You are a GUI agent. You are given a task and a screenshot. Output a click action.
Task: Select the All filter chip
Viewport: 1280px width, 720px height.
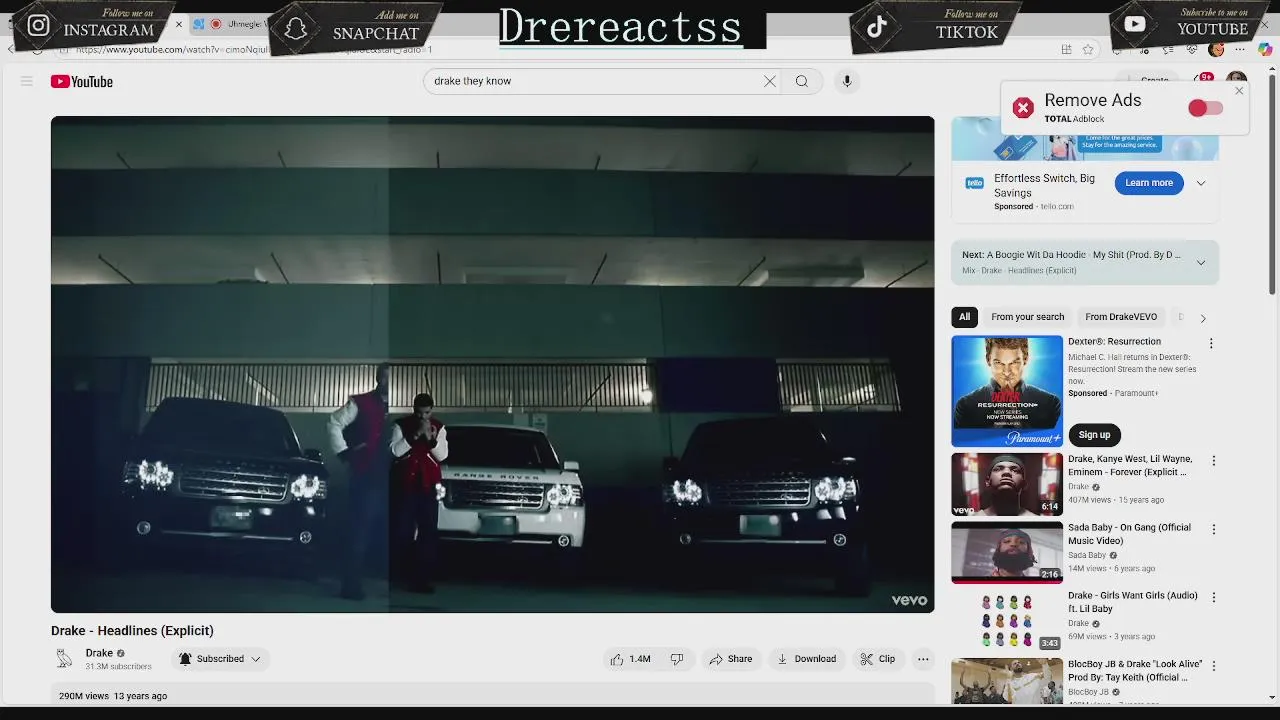pos(964,317)
